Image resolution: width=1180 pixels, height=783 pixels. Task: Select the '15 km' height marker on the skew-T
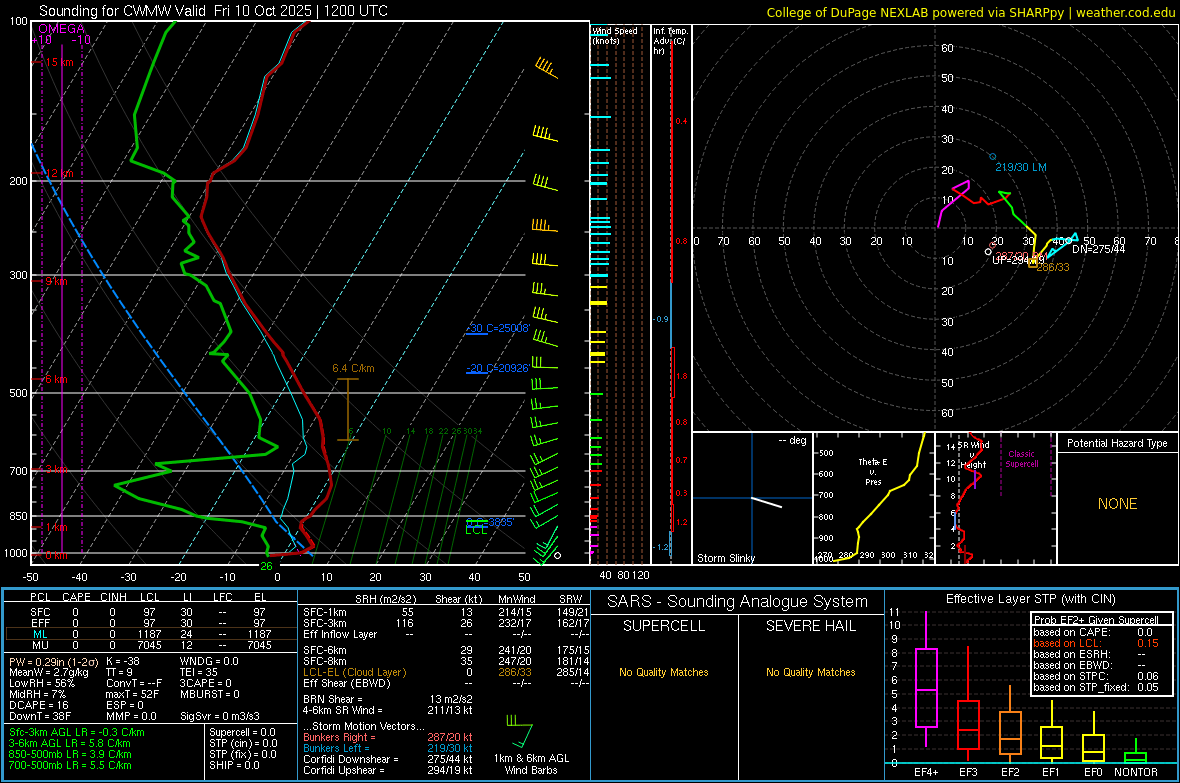pos(59,62)
